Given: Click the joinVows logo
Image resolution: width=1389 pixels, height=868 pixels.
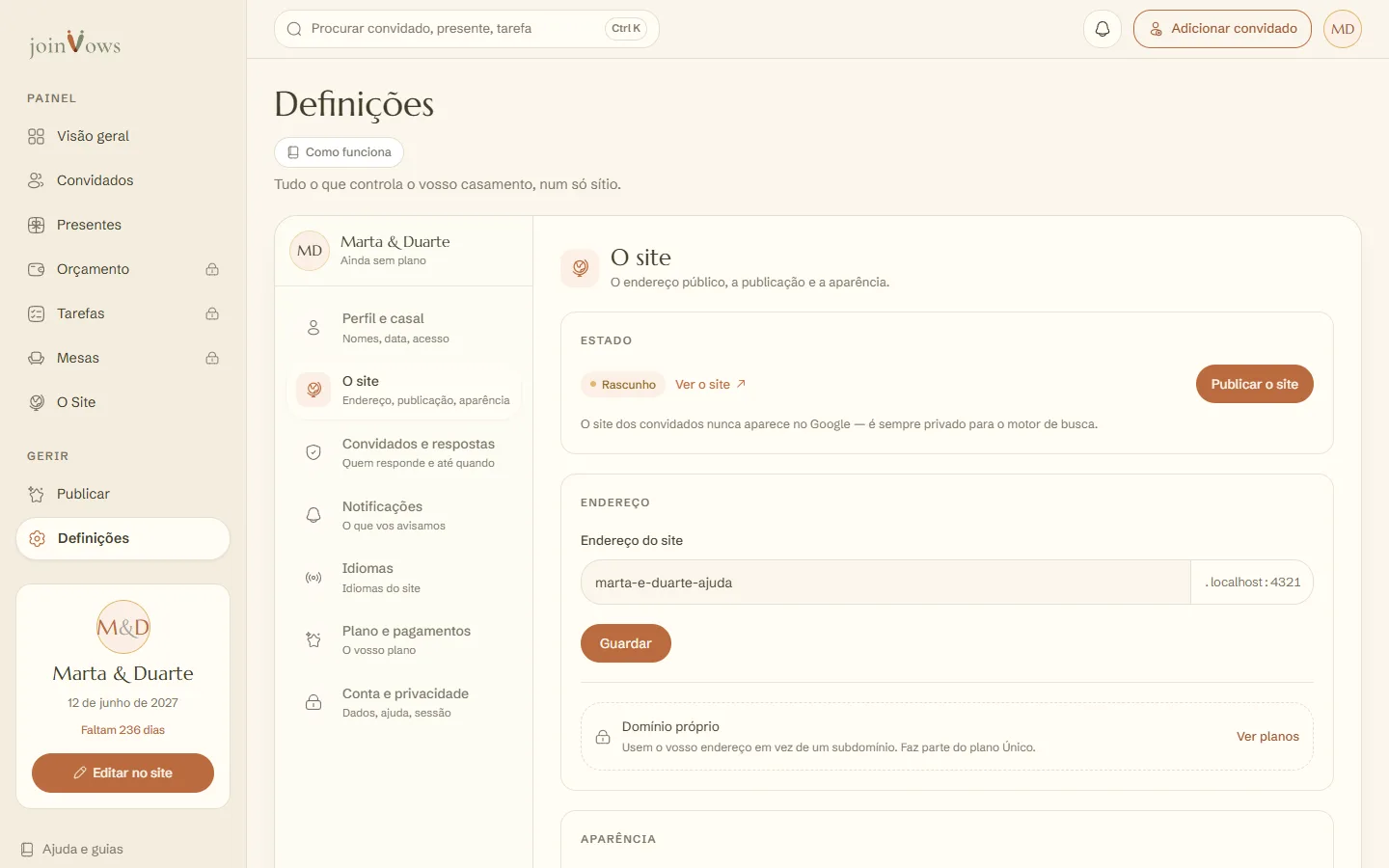Looking at the screenshot, I should (x=74, y=44).
